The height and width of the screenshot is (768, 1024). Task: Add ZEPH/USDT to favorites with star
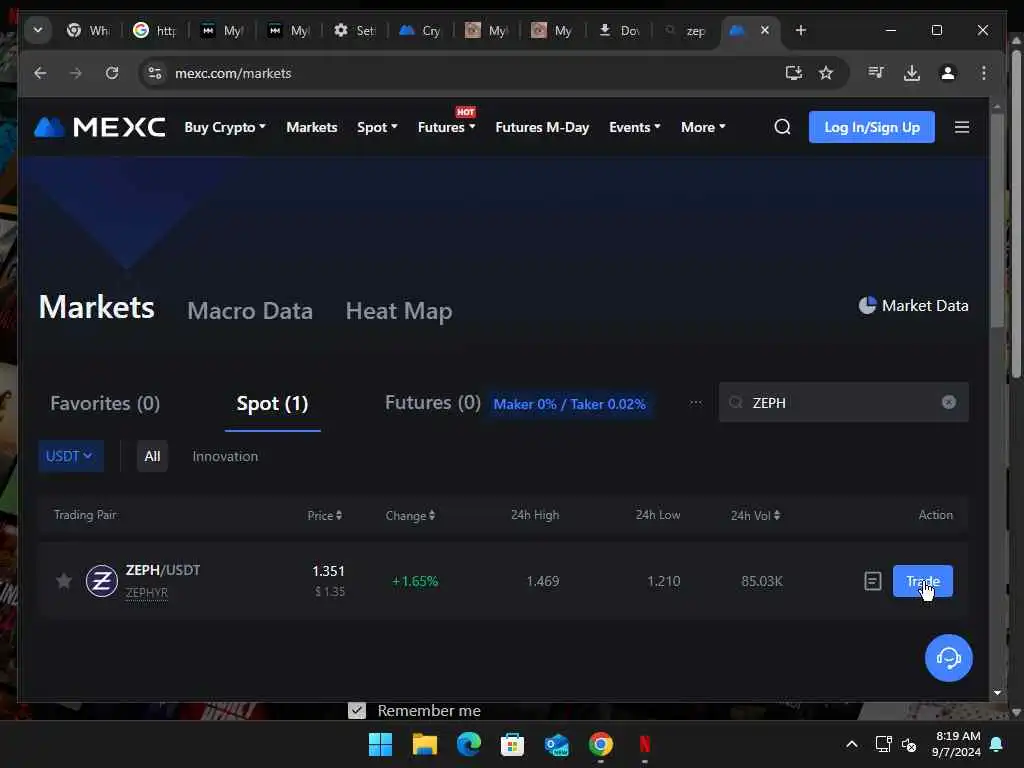63,581
